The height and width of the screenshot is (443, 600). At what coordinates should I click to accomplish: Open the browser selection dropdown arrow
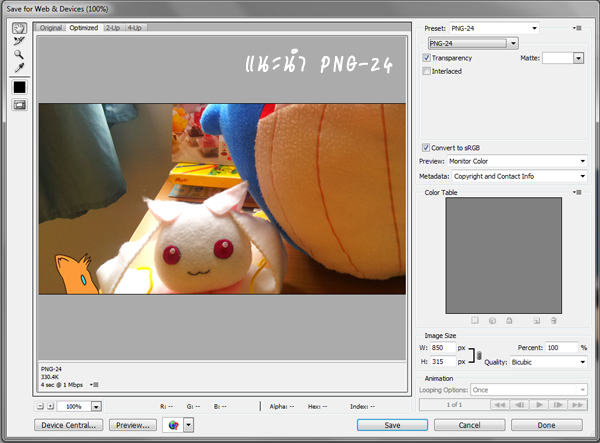(189, 425)
